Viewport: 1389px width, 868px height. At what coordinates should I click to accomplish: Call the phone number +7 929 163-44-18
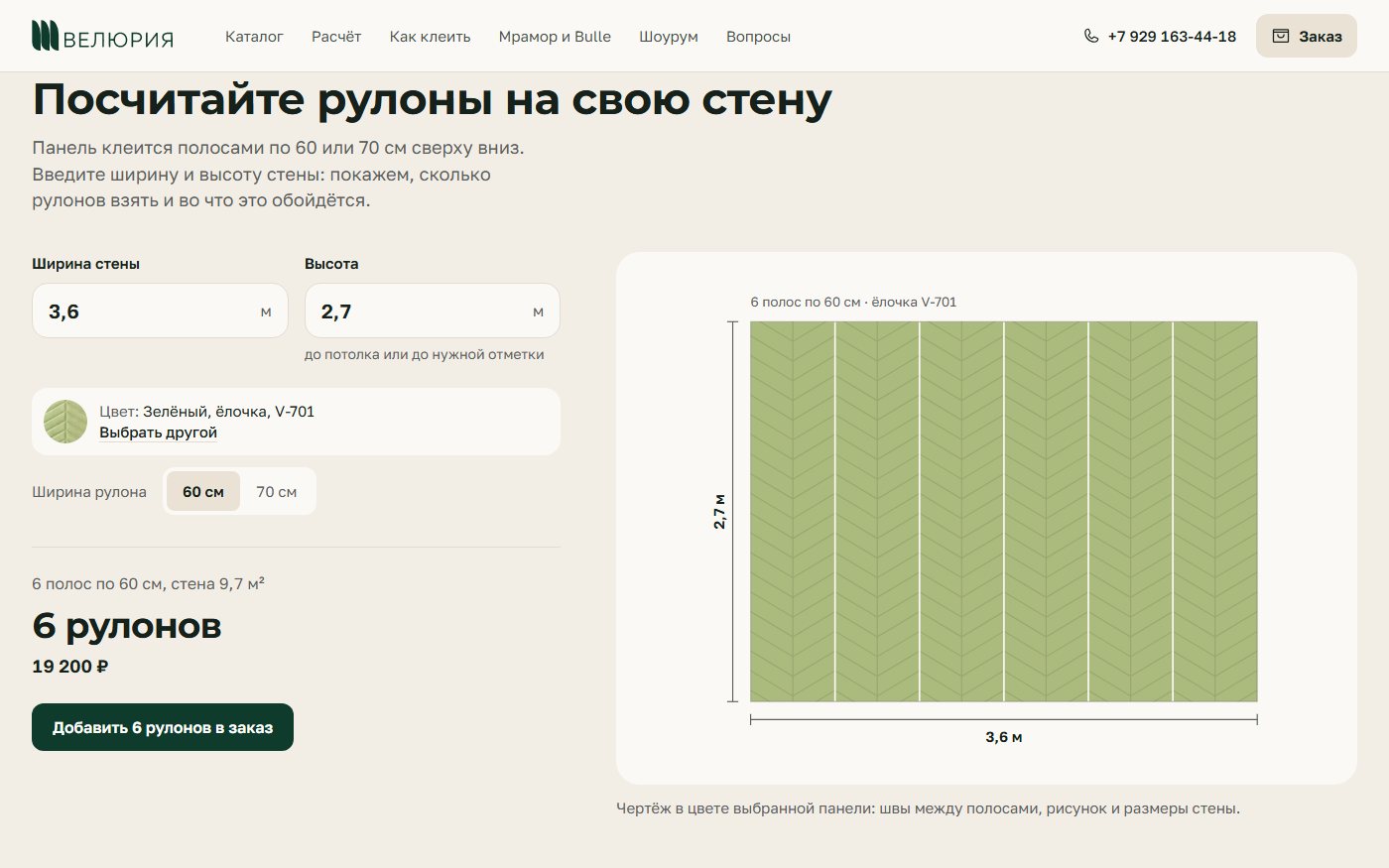(x=1172, y=37)
